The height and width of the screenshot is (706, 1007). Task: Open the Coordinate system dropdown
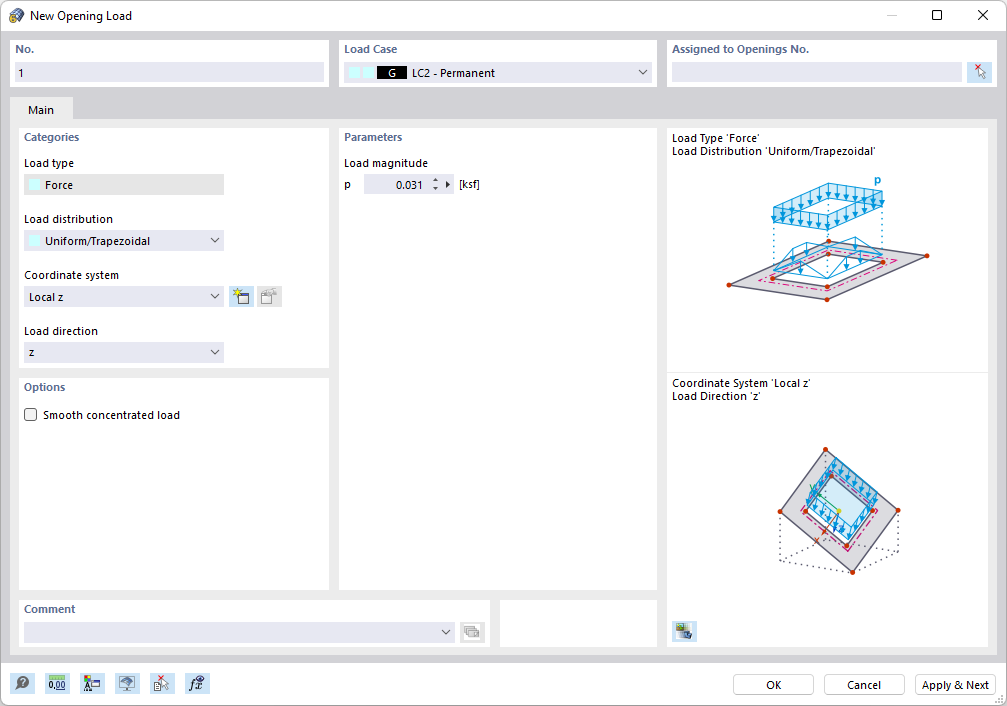(214, 296)
